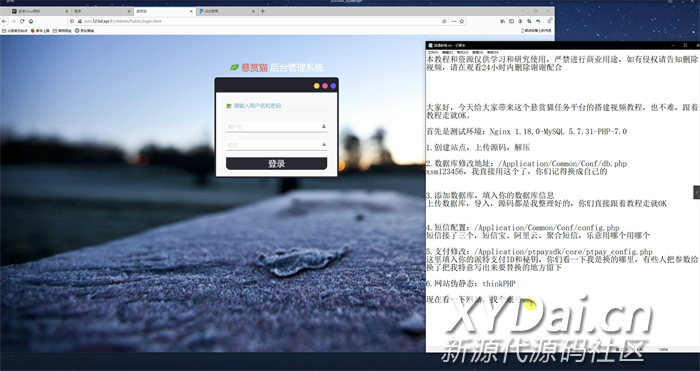Image resolution: width=700 pixels, height=371 pixels.
Task: Click Notepad line with Nginx 1.18.0-MySQL 5.7.31-PHP-7.0
Action: coord(527,132)
